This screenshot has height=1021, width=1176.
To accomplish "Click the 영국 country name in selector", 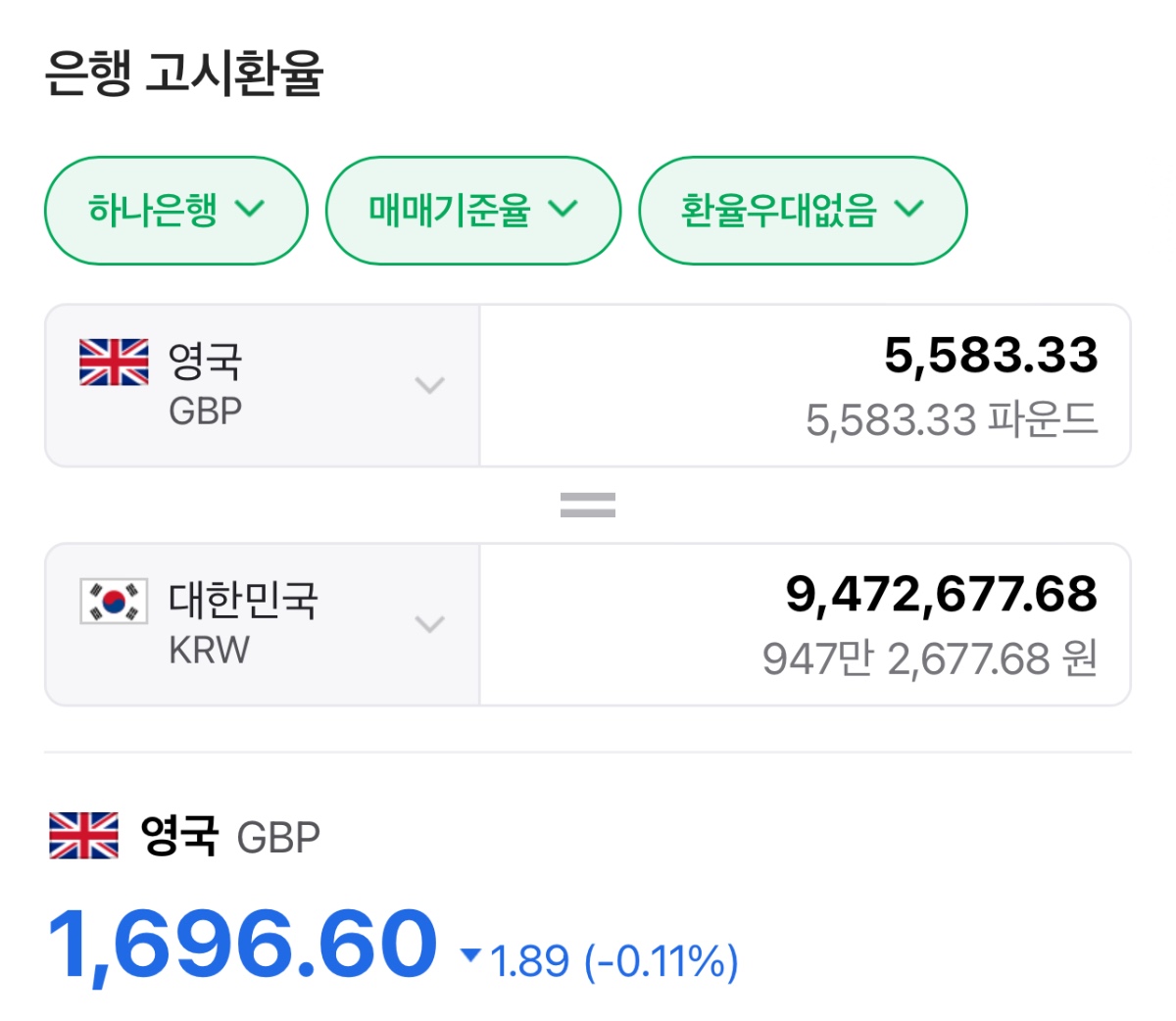I will pyautogui.click(x=205, y=362).
